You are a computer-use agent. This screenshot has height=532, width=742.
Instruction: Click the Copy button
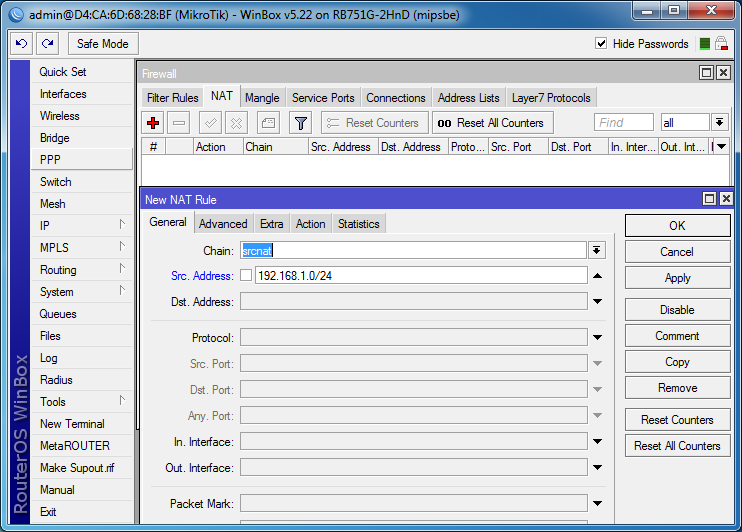677,362
